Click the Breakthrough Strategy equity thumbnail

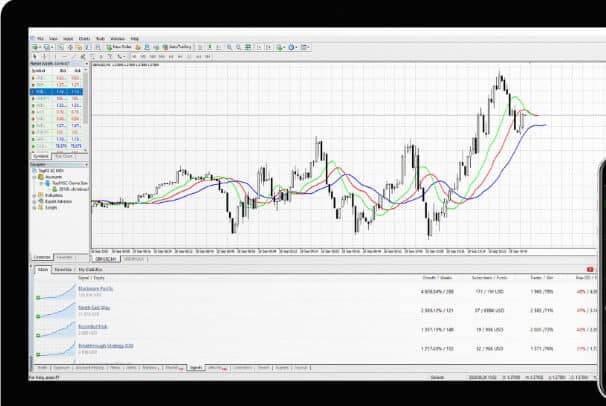click(55, 348)
